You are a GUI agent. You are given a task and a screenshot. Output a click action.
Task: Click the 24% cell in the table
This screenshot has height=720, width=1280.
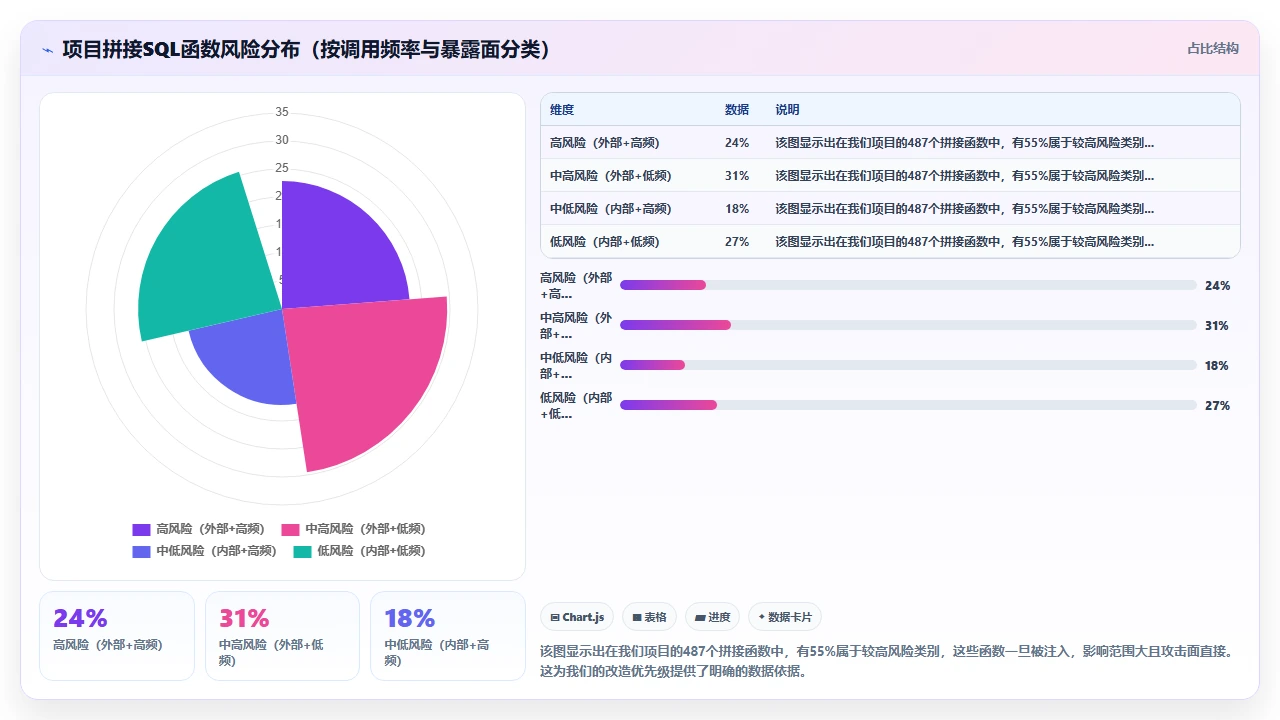pyautogui.click(x=737, y=143)
